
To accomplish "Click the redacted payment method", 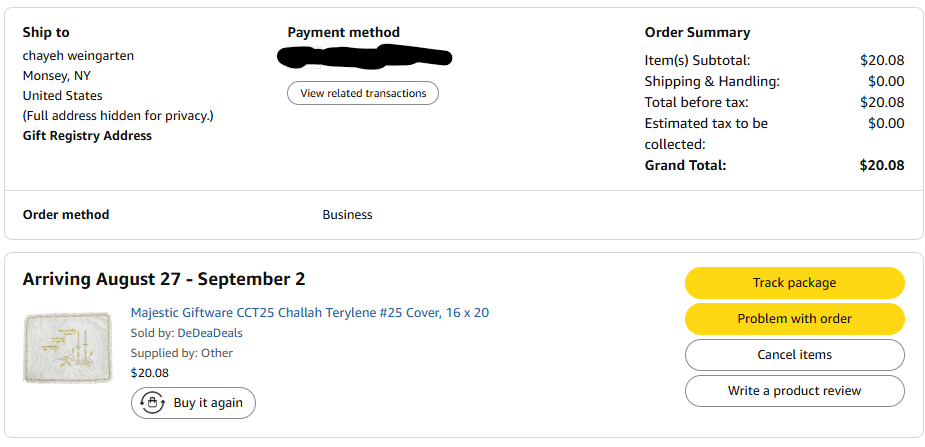I will [x=366, y=56].
